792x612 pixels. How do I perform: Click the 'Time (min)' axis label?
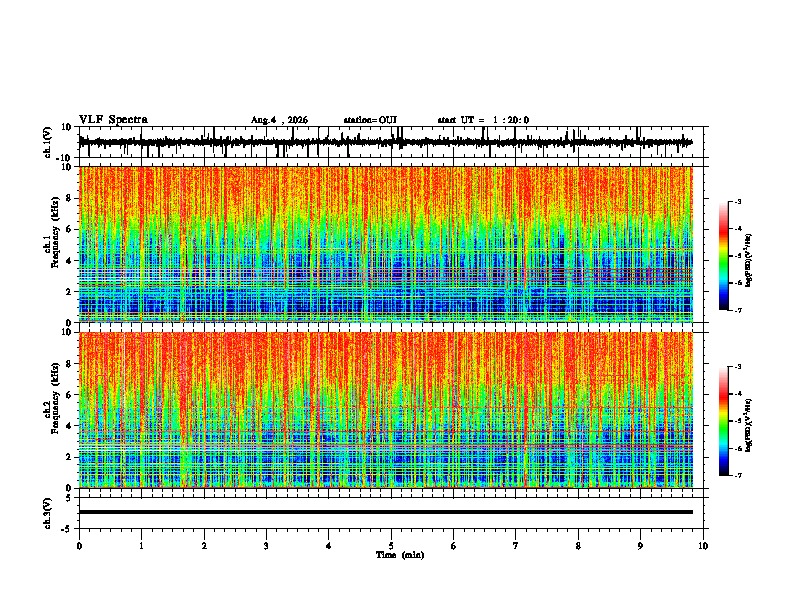400,555
